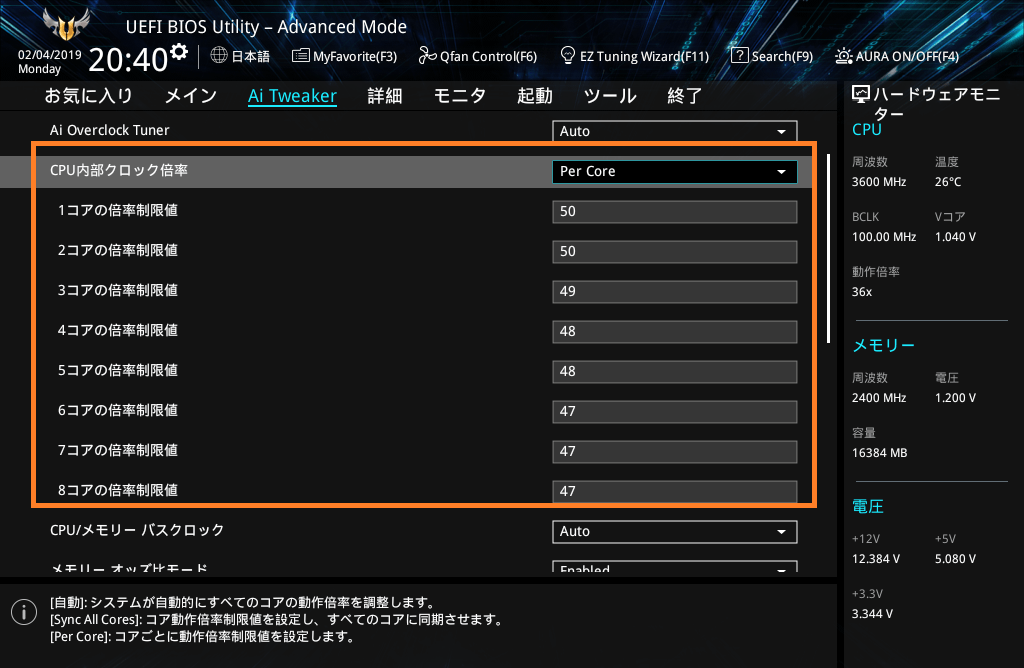Click the 5.080 V reading
This screenshot has width=1024, height=668.
pos(955,559)
